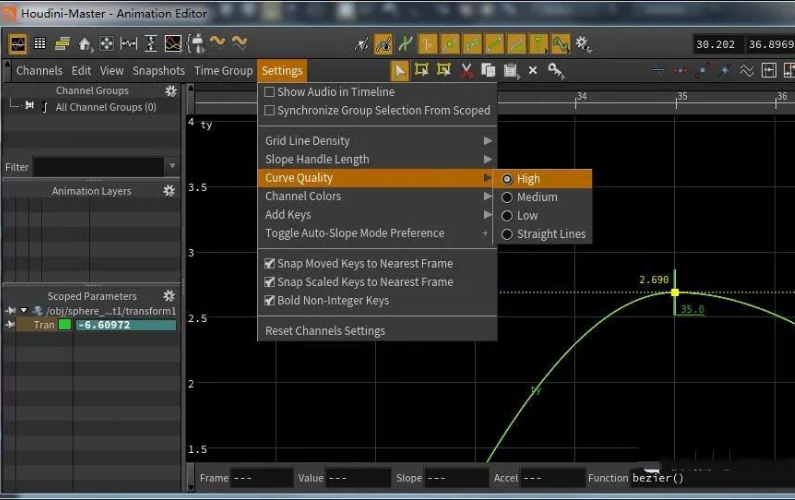Viewport: 795px width, 500px height.
Task: Open the View menu
Action: [x=112, y=70]
